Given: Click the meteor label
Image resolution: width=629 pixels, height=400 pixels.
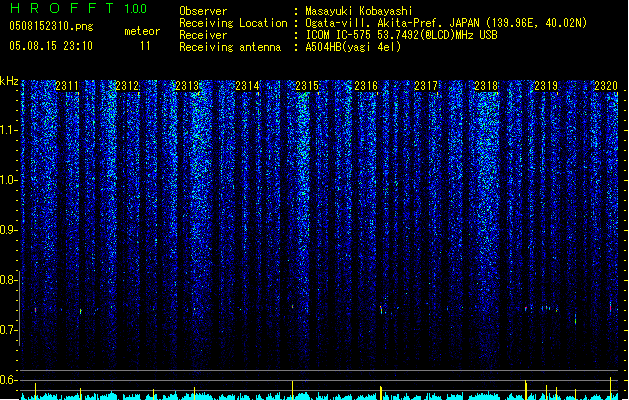Looking at the screenshot, I should [142, 31].
